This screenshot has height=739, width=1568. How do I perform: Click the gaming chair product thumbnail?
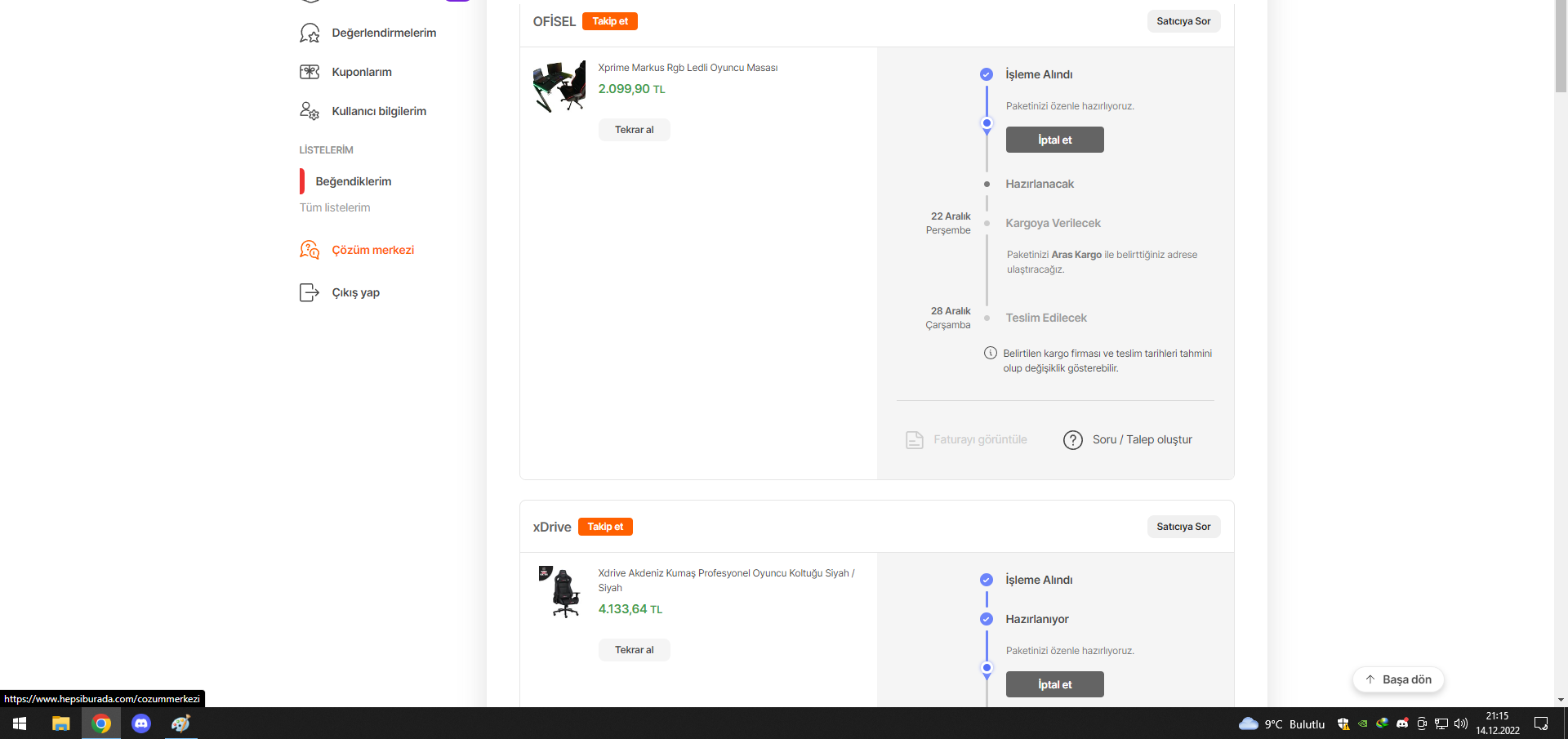tap(559, 591)
